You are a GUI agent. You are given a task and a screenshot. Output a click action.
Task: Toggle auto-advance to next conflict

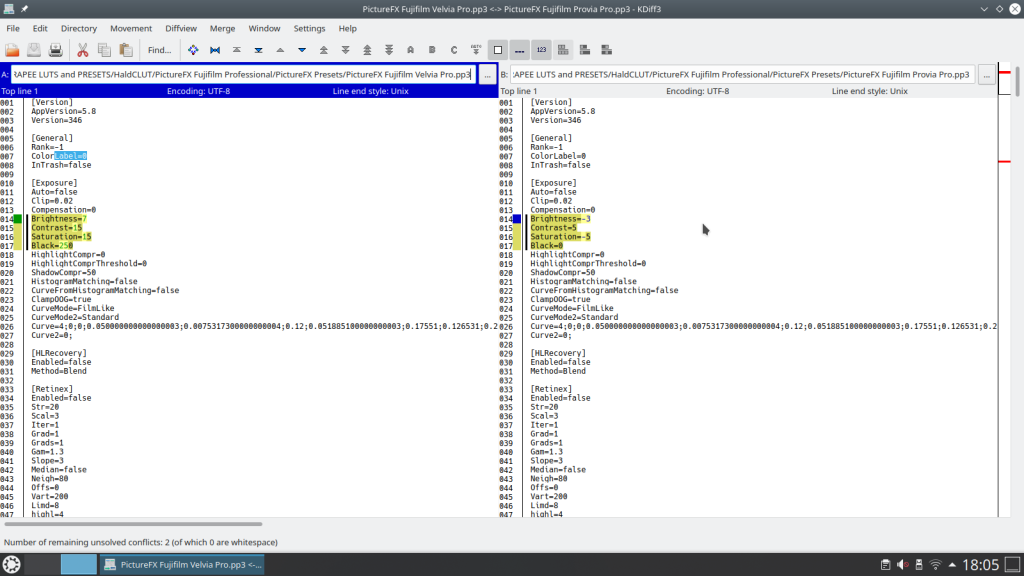(476, 50)
